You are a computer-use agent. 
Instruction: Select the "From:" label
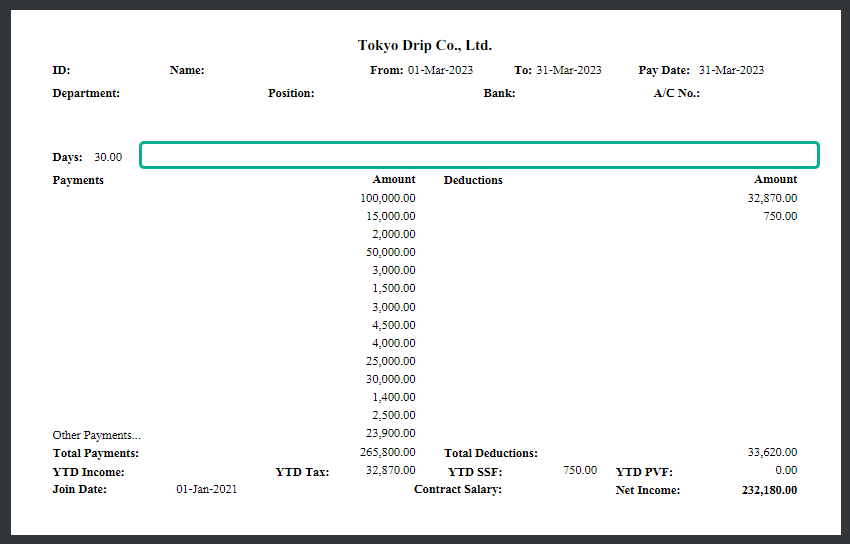coord(387,70)
